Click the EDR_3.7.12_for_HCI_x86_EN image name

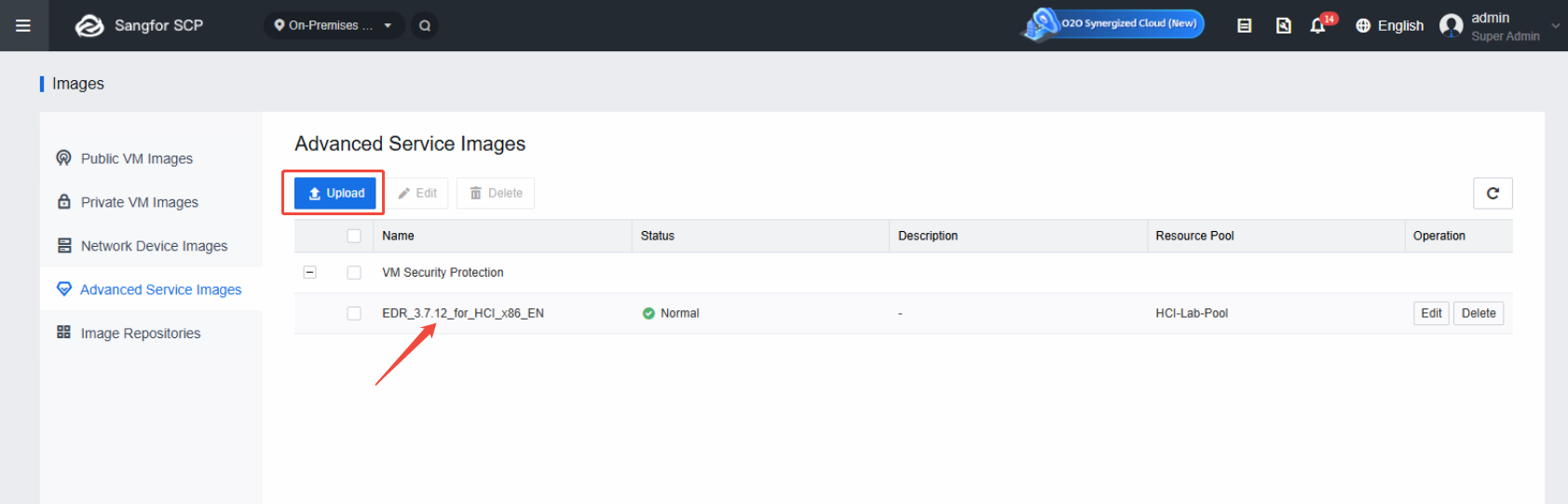pos(463,313)
